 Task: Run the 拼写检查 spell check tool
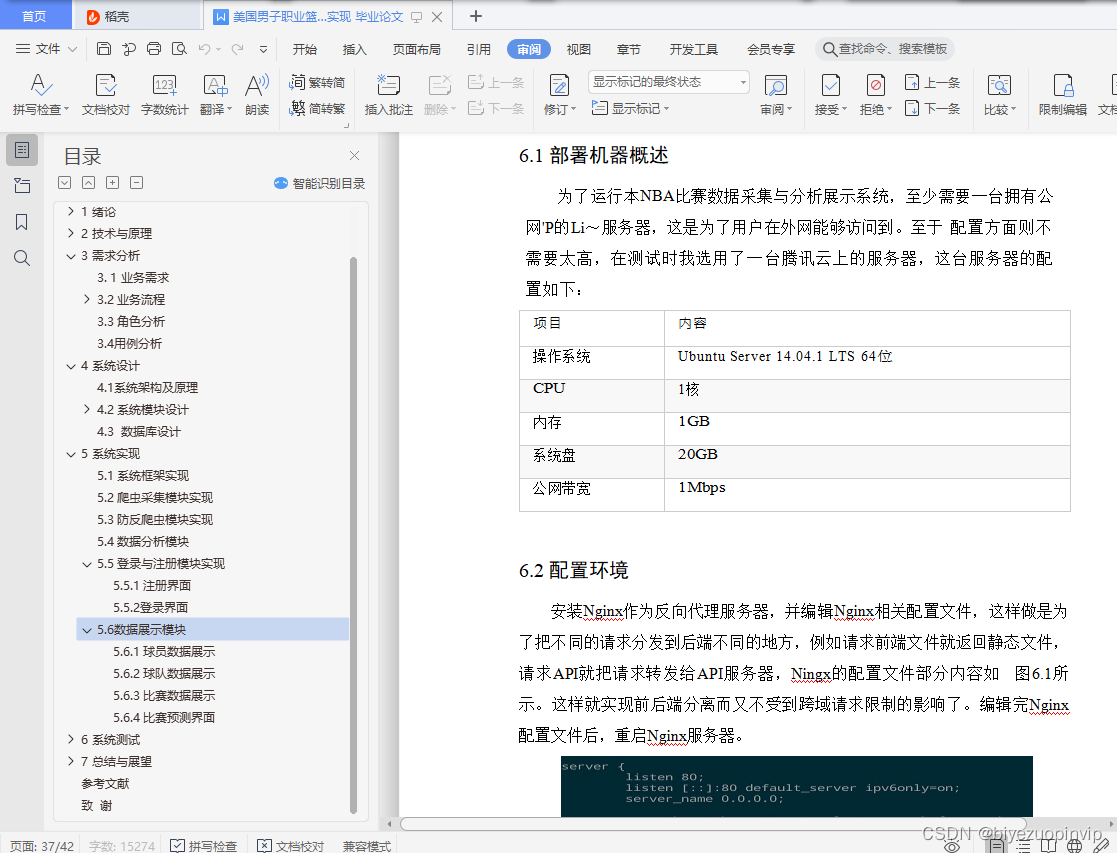click(x=41, y=95)
